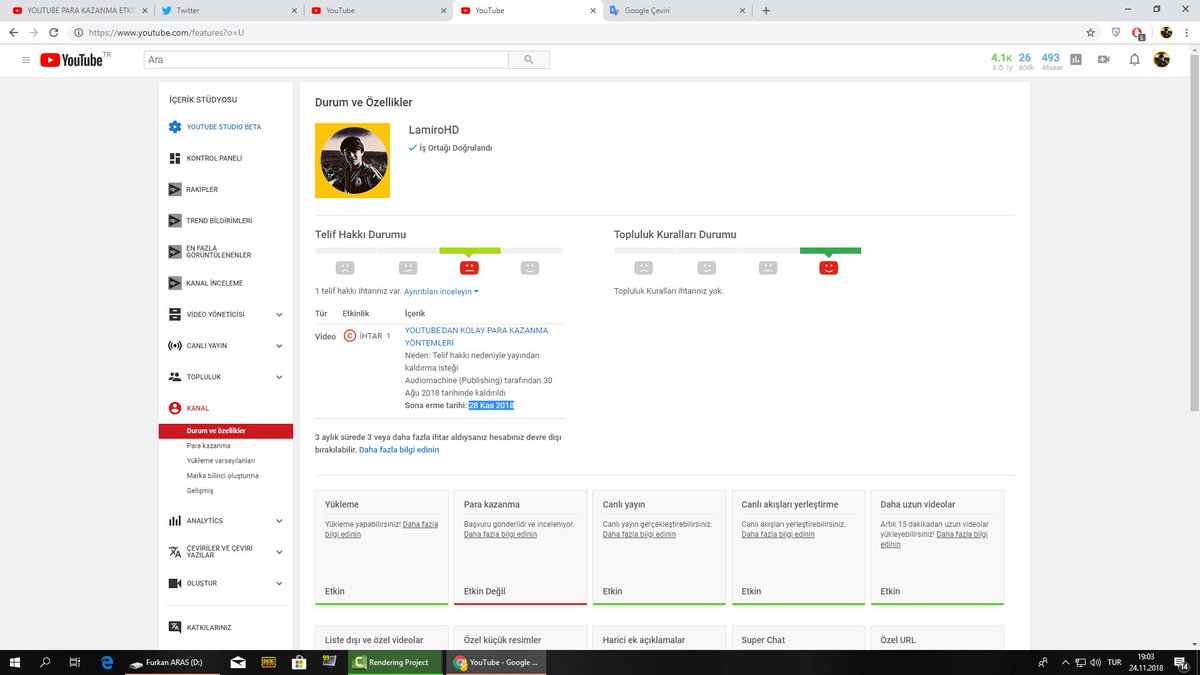Open the bar chart stats icon in header

click(1076, 60)
